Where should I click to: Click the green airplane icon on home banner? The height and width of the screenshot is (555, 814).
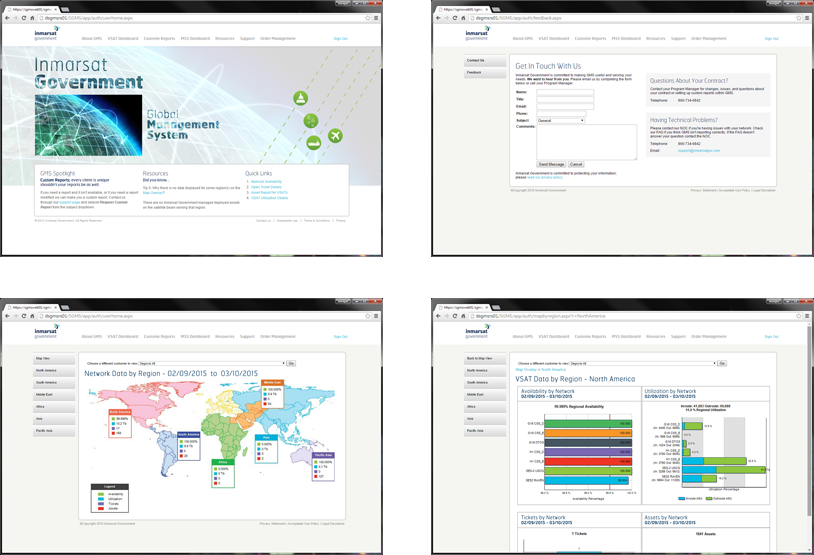(x=335, y=136)
